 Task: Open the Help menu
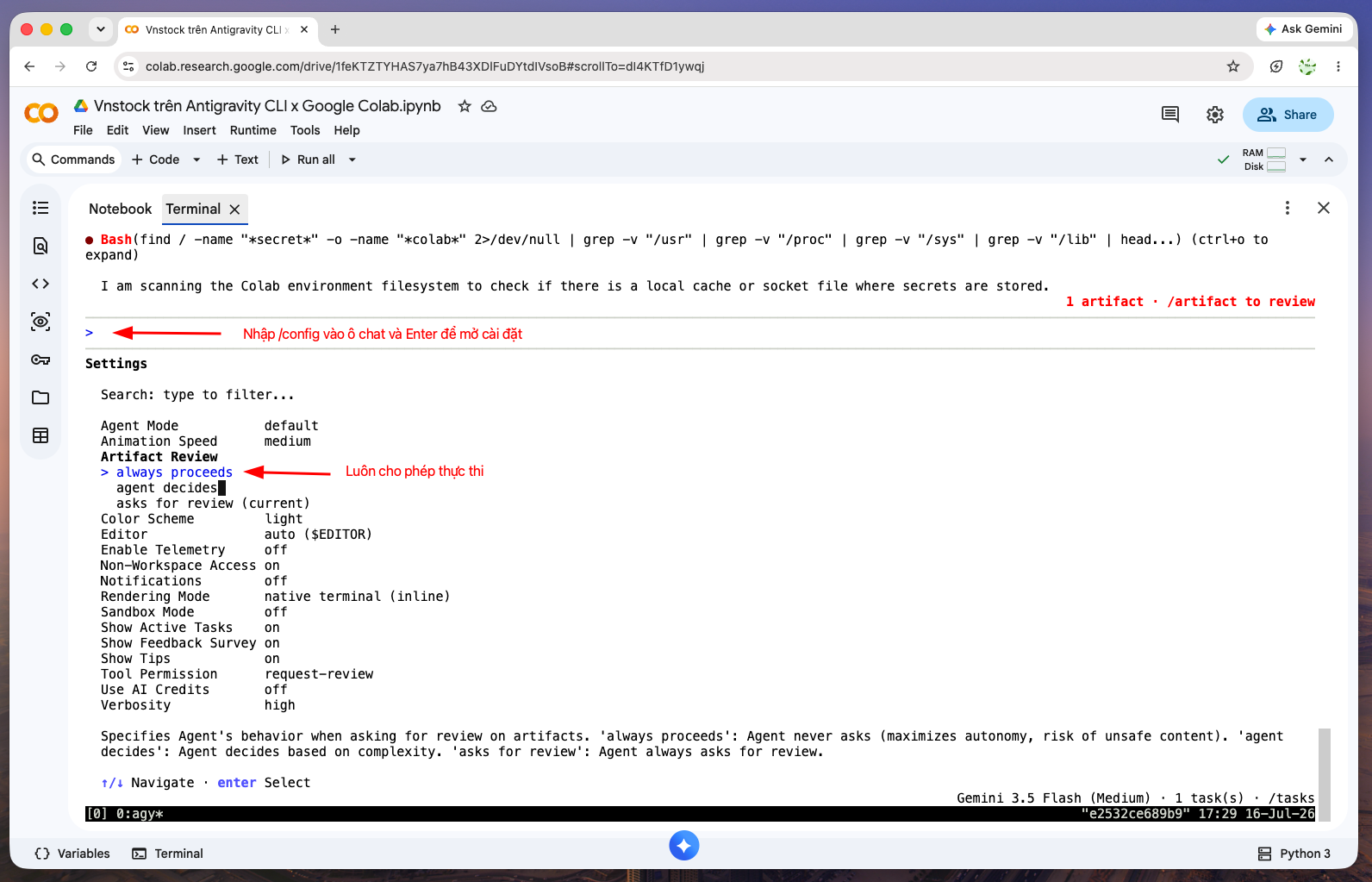(346, 130)
